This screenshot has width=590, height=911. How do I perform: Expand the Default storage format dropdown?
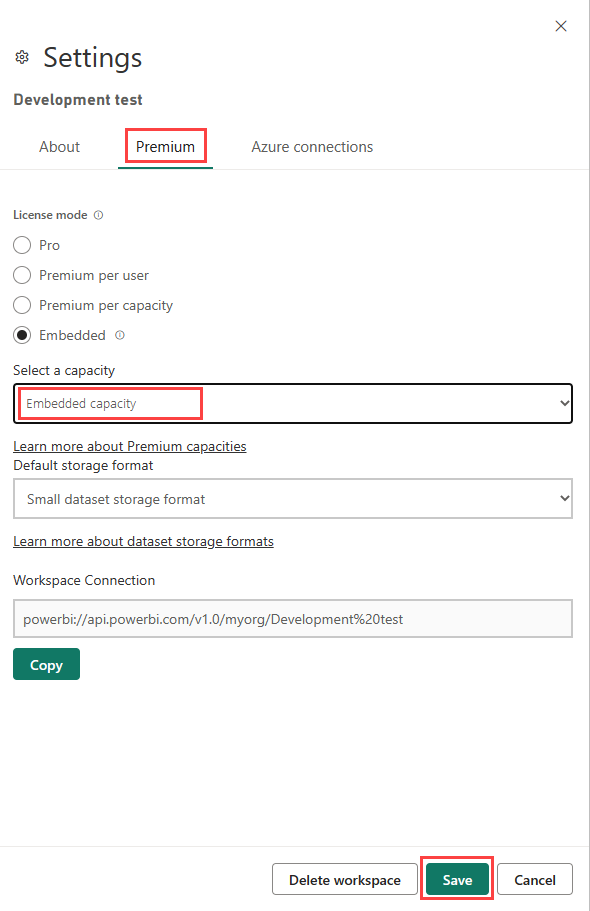(x=292, y=498)
